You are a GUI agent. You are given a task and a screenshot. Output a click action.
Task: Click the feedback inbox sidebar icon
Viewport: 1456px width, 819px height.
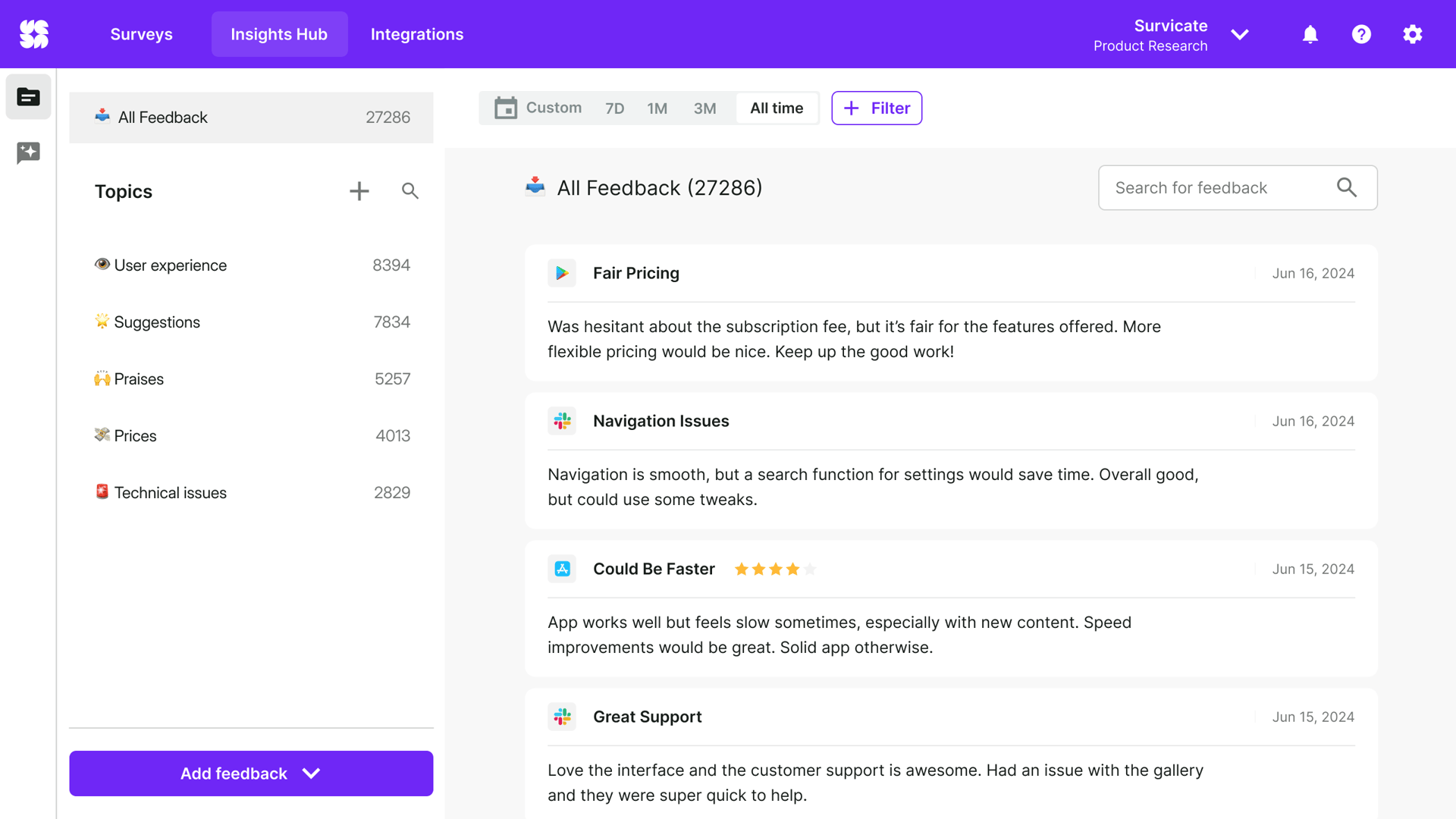coord(28,97)
